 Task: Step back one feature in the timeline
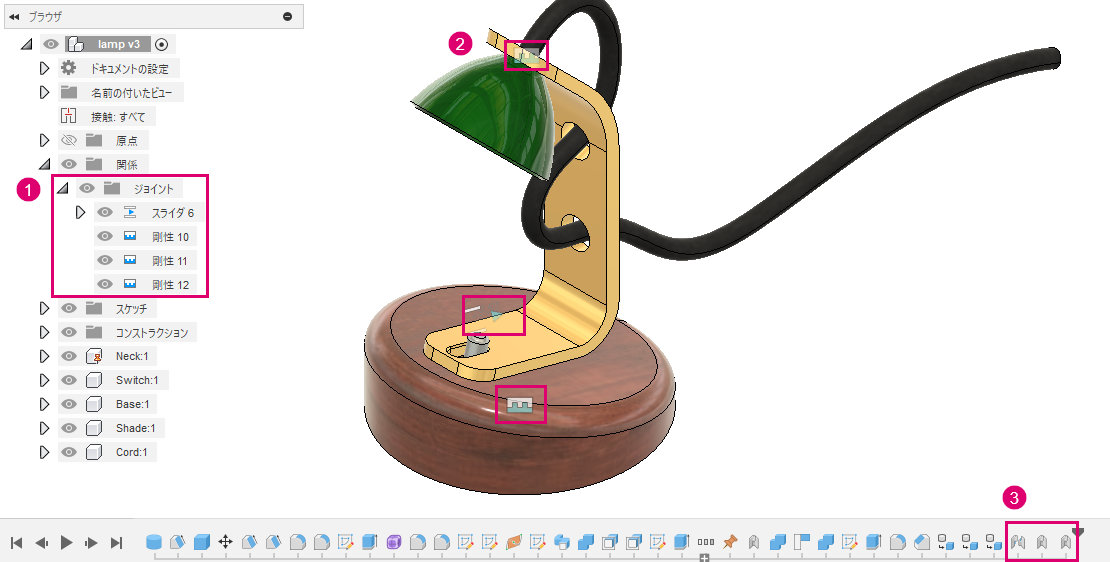[42, 543]
